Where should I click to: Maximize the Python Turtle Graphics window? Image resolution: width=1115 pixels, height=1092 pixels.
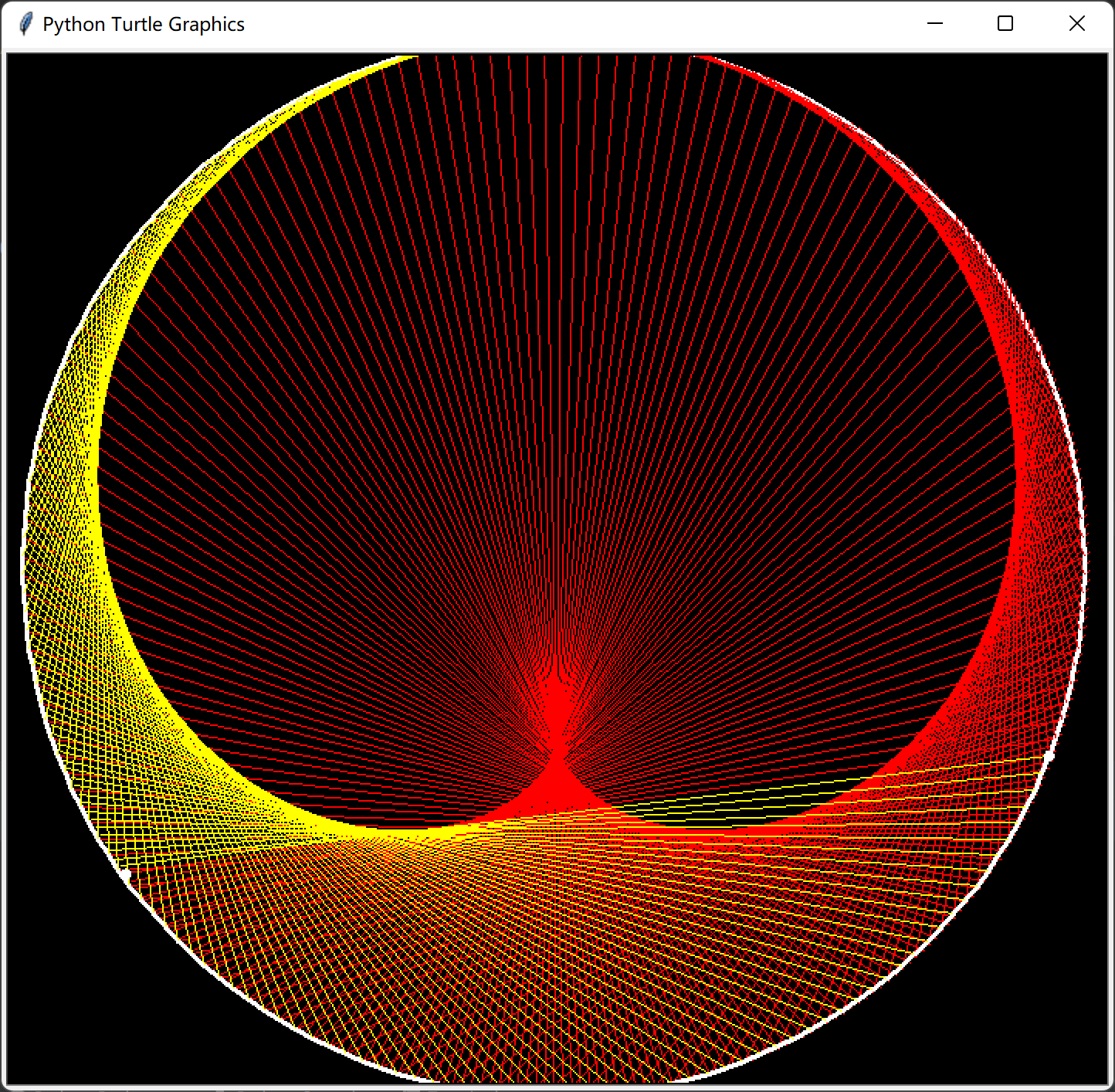(x=1005, y=24)
